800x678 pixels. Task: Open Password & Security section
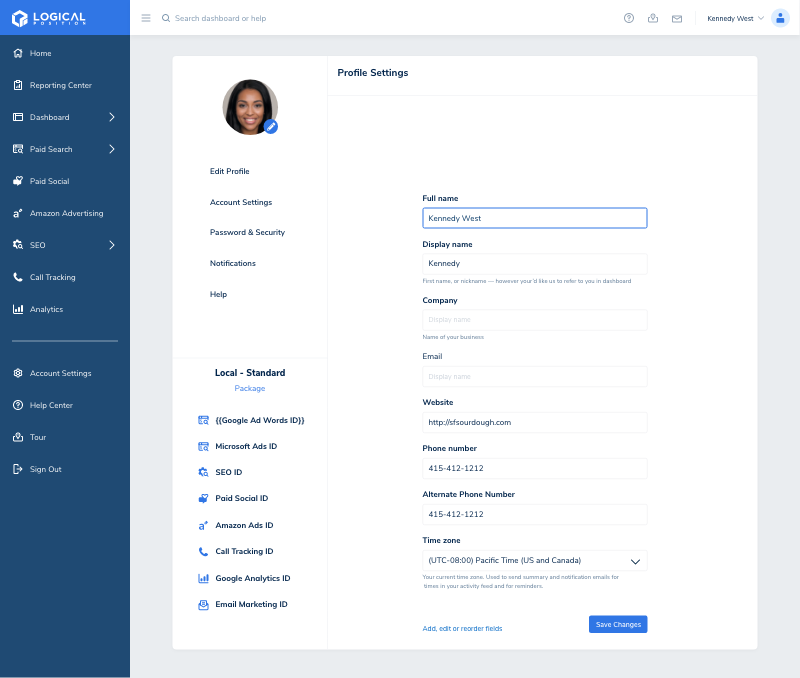pyautogui.click(x=247, y=233)
